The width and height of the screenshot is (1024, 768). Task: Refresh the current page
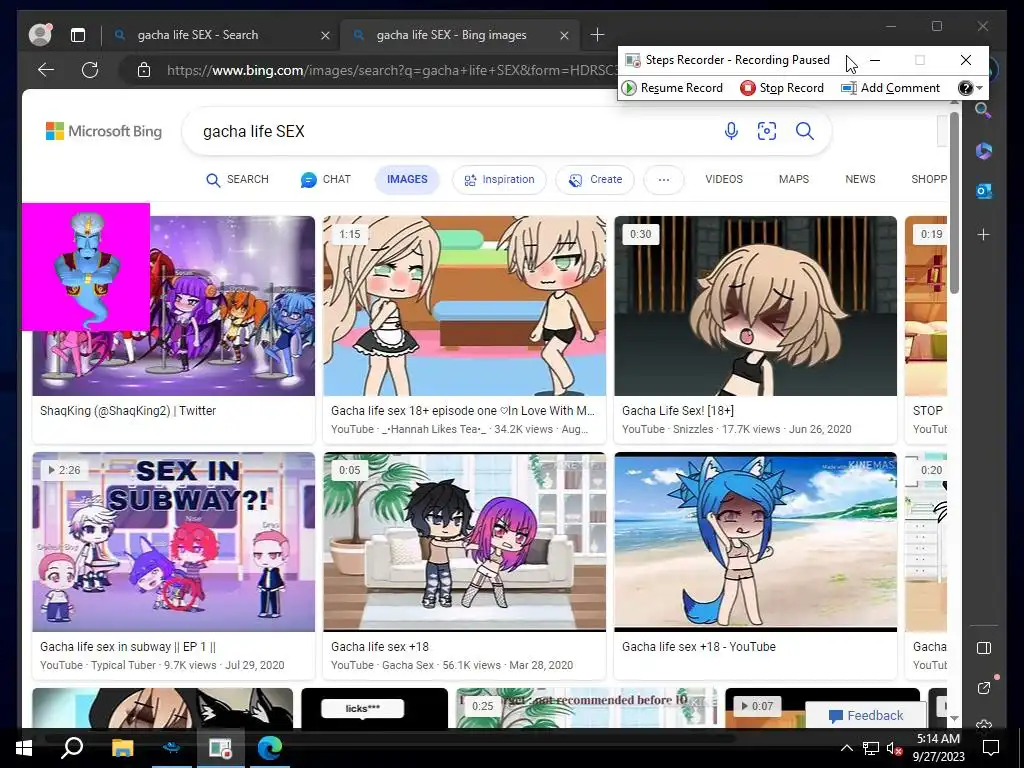click(90, 70)
